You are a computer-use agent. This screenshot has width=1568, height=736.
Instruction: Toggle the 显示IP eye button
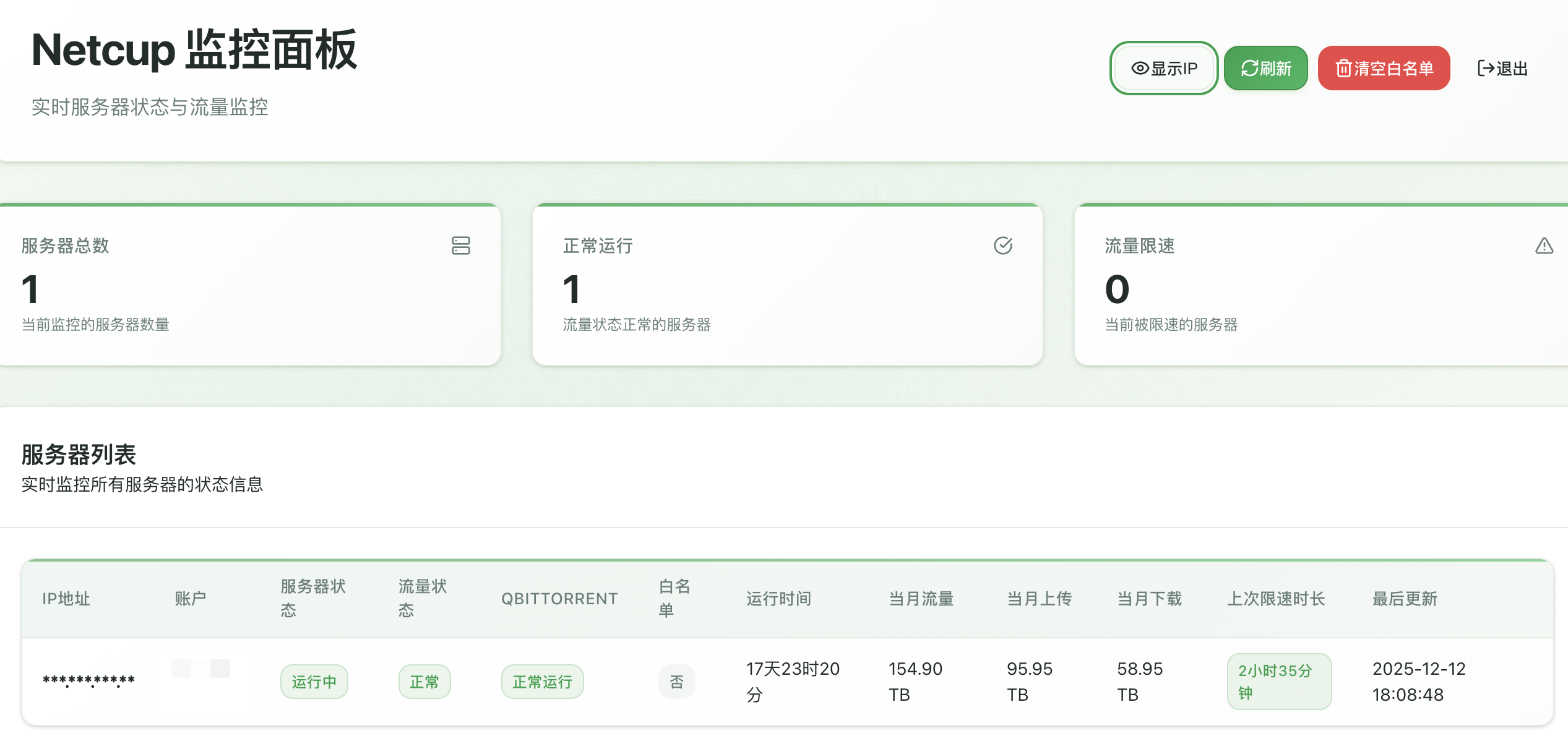click(x=1163, y=68)
